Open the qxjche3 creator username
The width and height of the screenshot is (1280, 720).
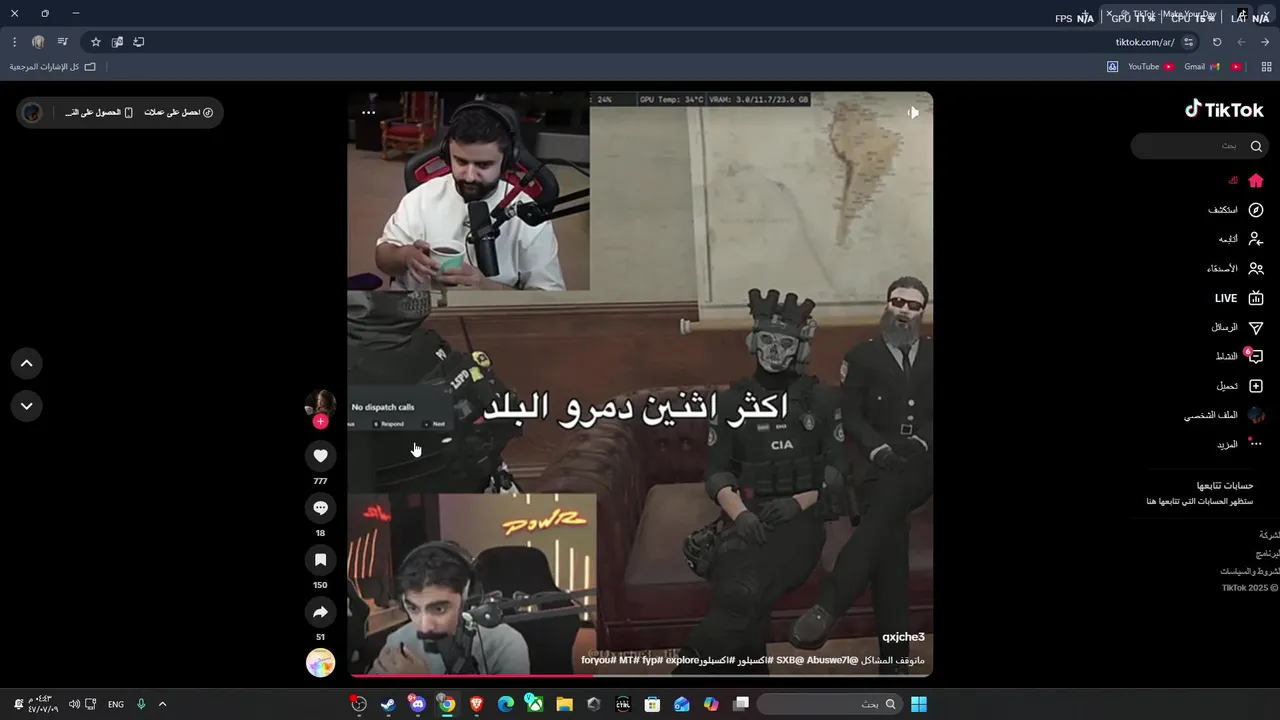[x=903, y=637]
